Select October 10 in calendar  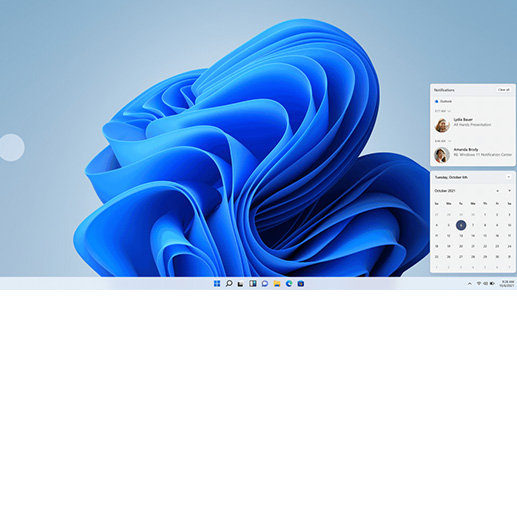click(509, 225)
